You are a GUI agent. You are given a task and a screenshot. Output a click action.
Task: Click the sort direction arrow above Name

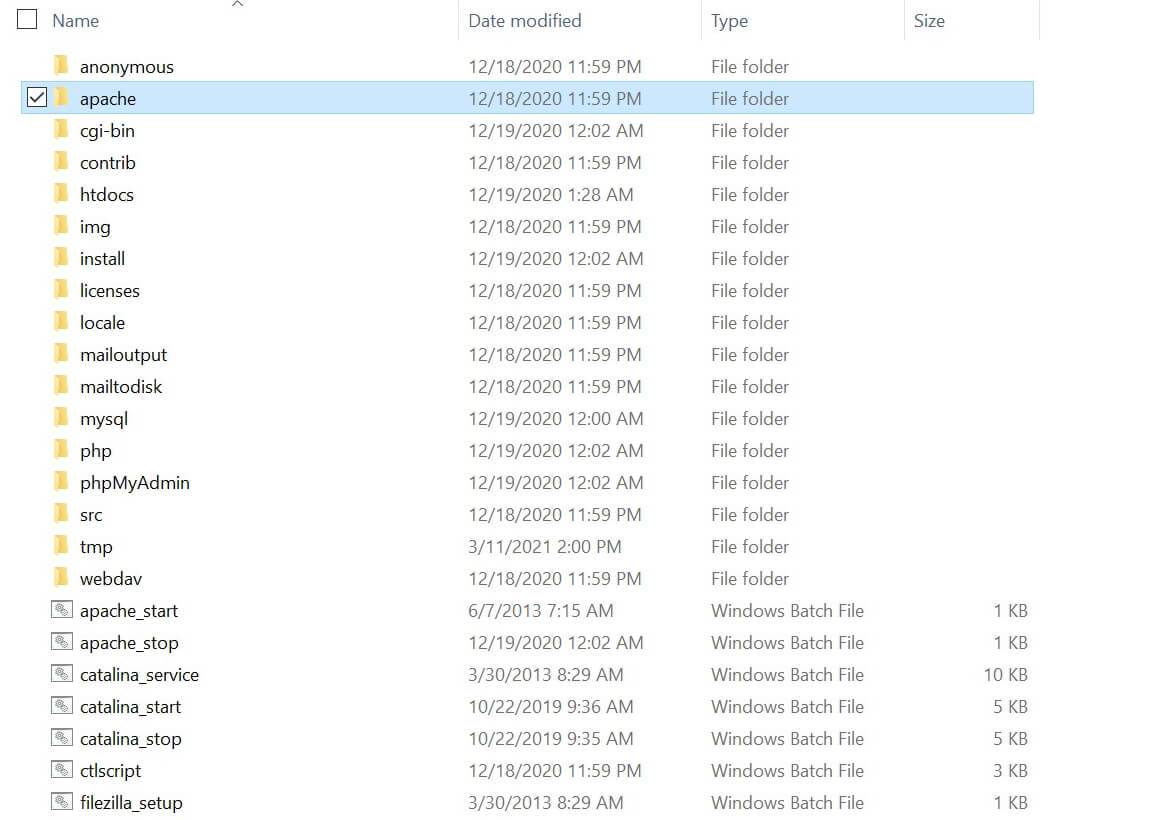pos(237,5)
